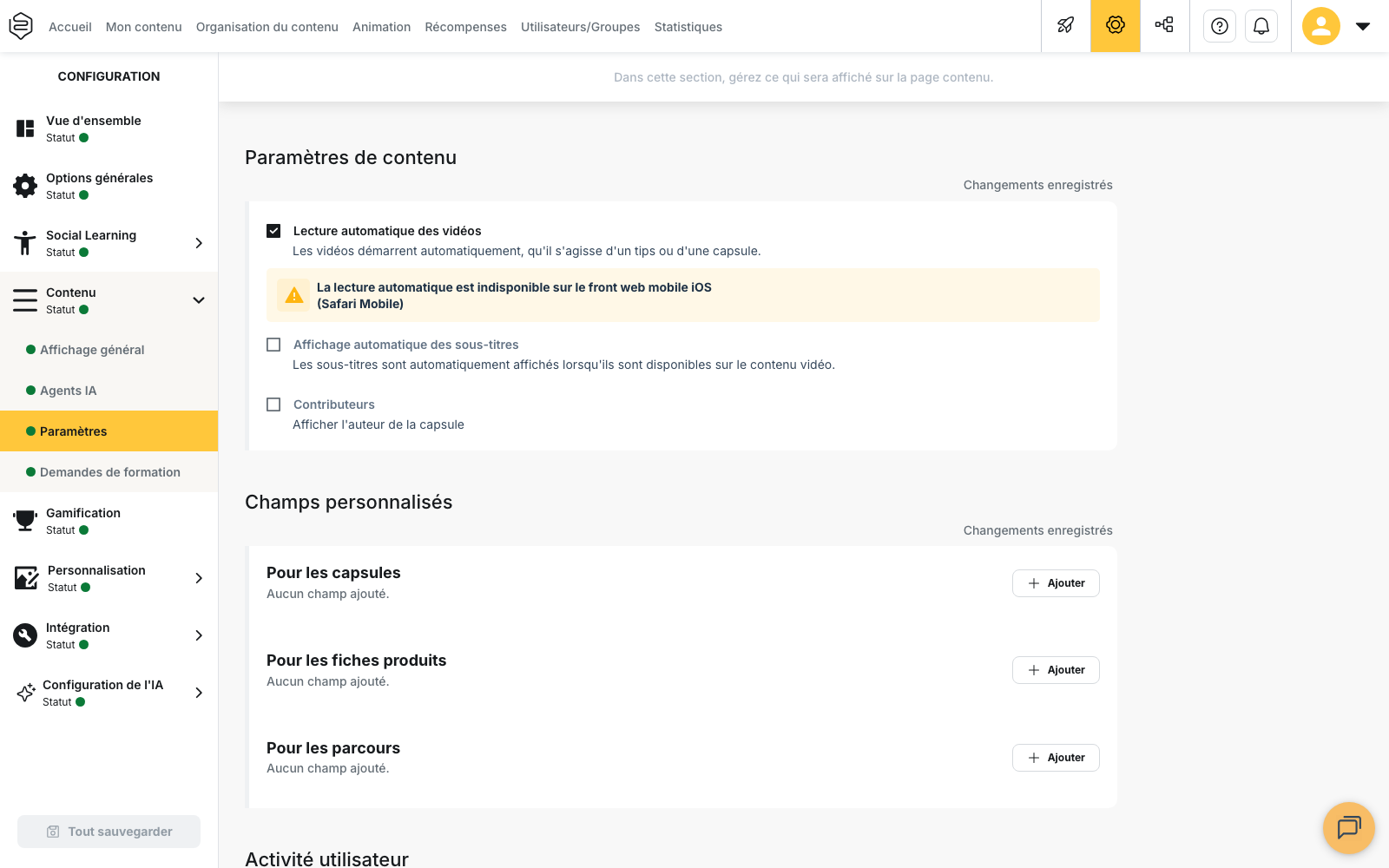
Task: Add a custom field for capsules
Action: (1056, 583)
